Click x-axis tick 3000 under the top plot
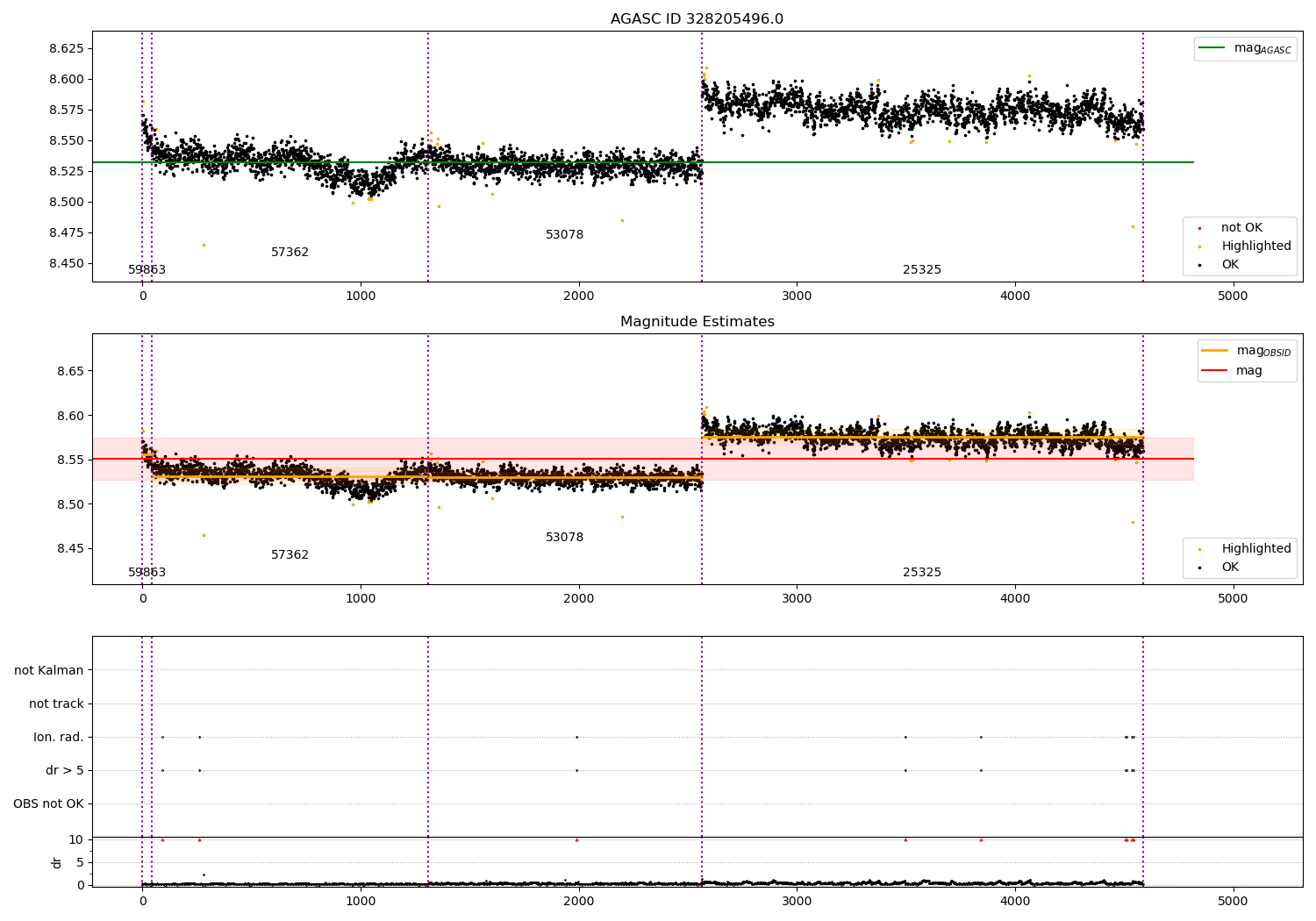This screenshot has height=921, width=1316. (x=797, y=296)
